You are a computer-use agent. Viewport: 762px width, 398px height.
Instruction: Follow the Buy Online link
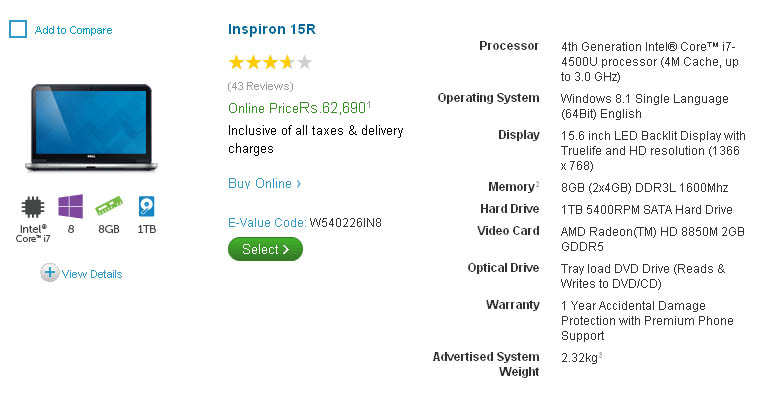click(x=260, y=183)
